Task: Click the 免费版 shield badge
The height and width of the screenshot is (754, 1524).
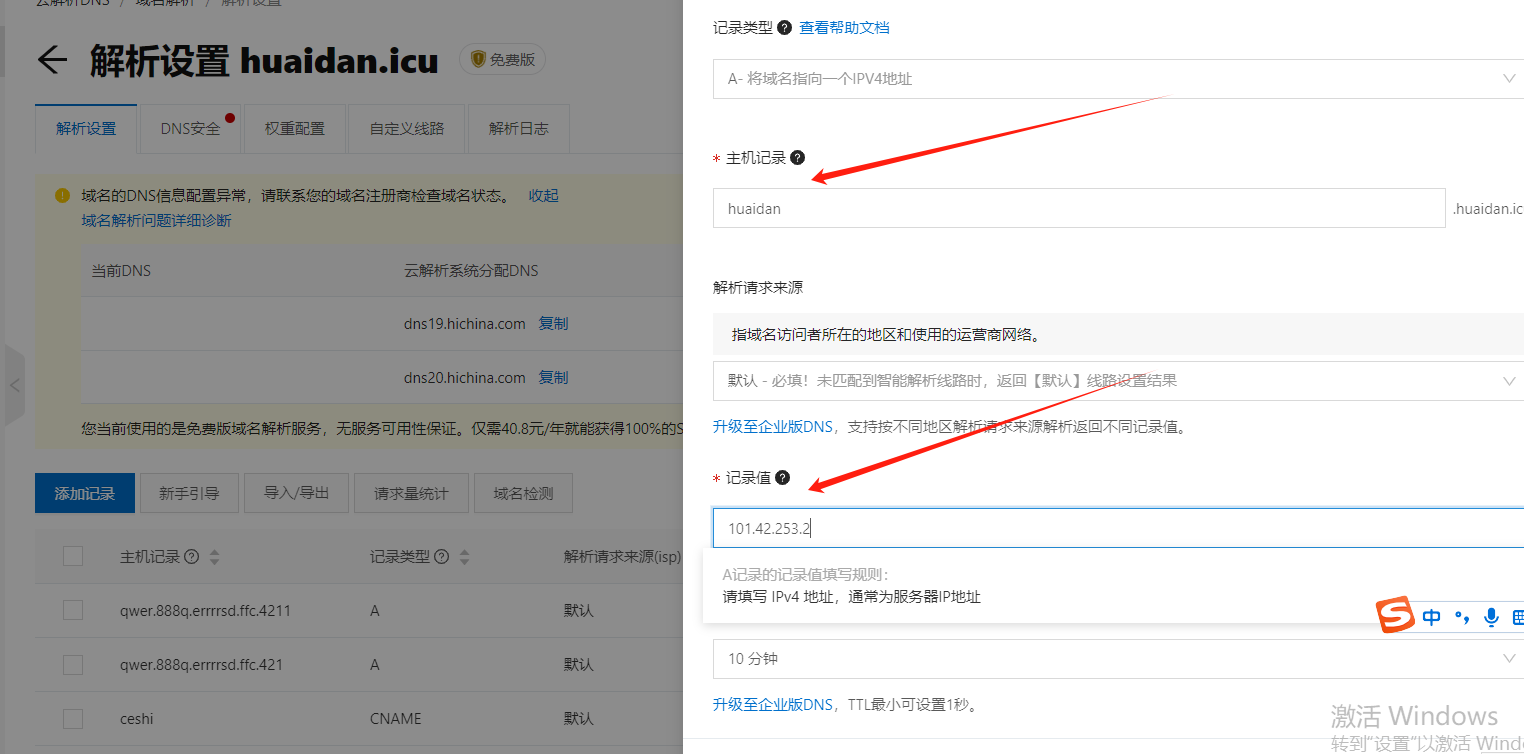Action: click(503, 60)
